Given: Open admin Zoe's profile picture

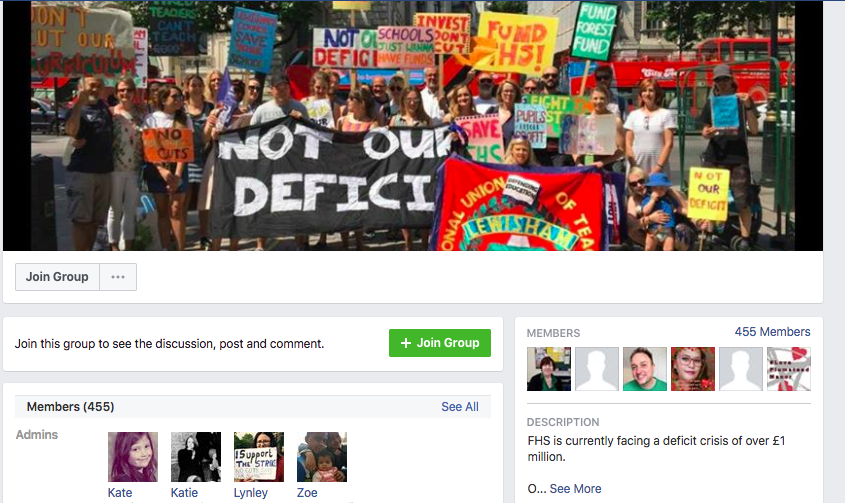Looking at the screenshot, I should coord(322,457).
